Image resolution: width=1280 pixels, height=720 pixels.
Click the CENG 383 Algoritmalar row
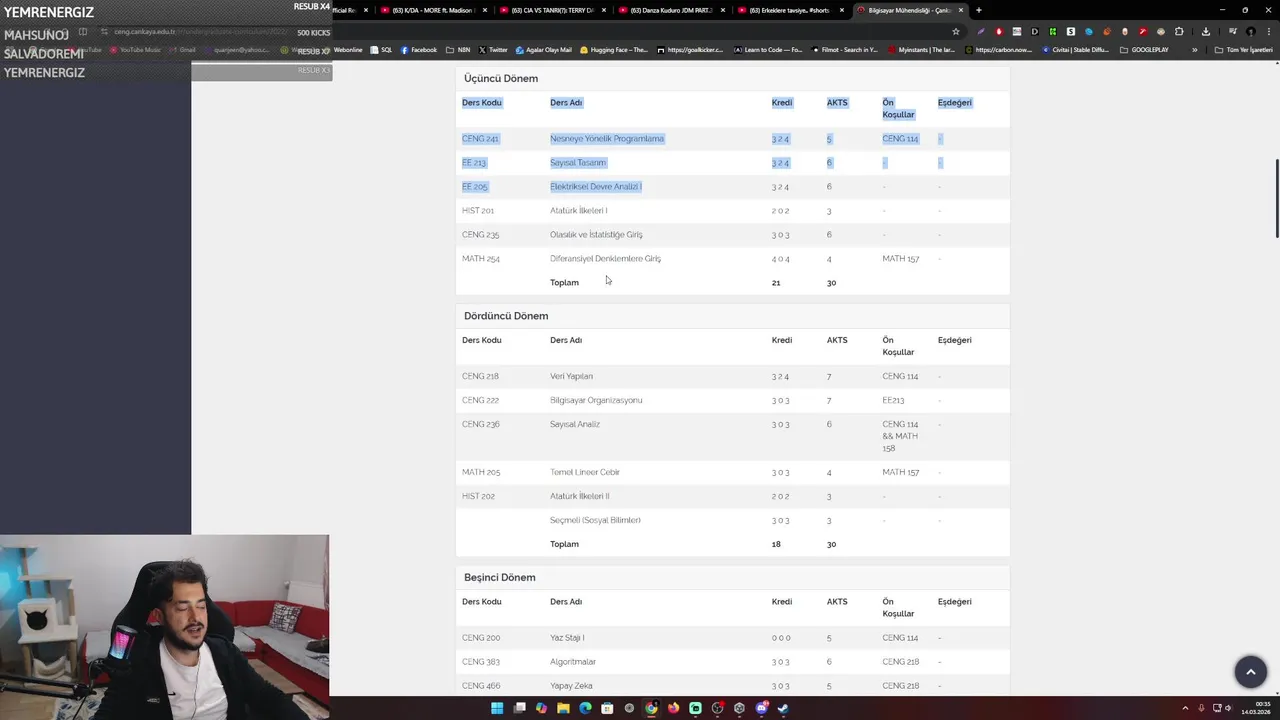coord(732,662)
